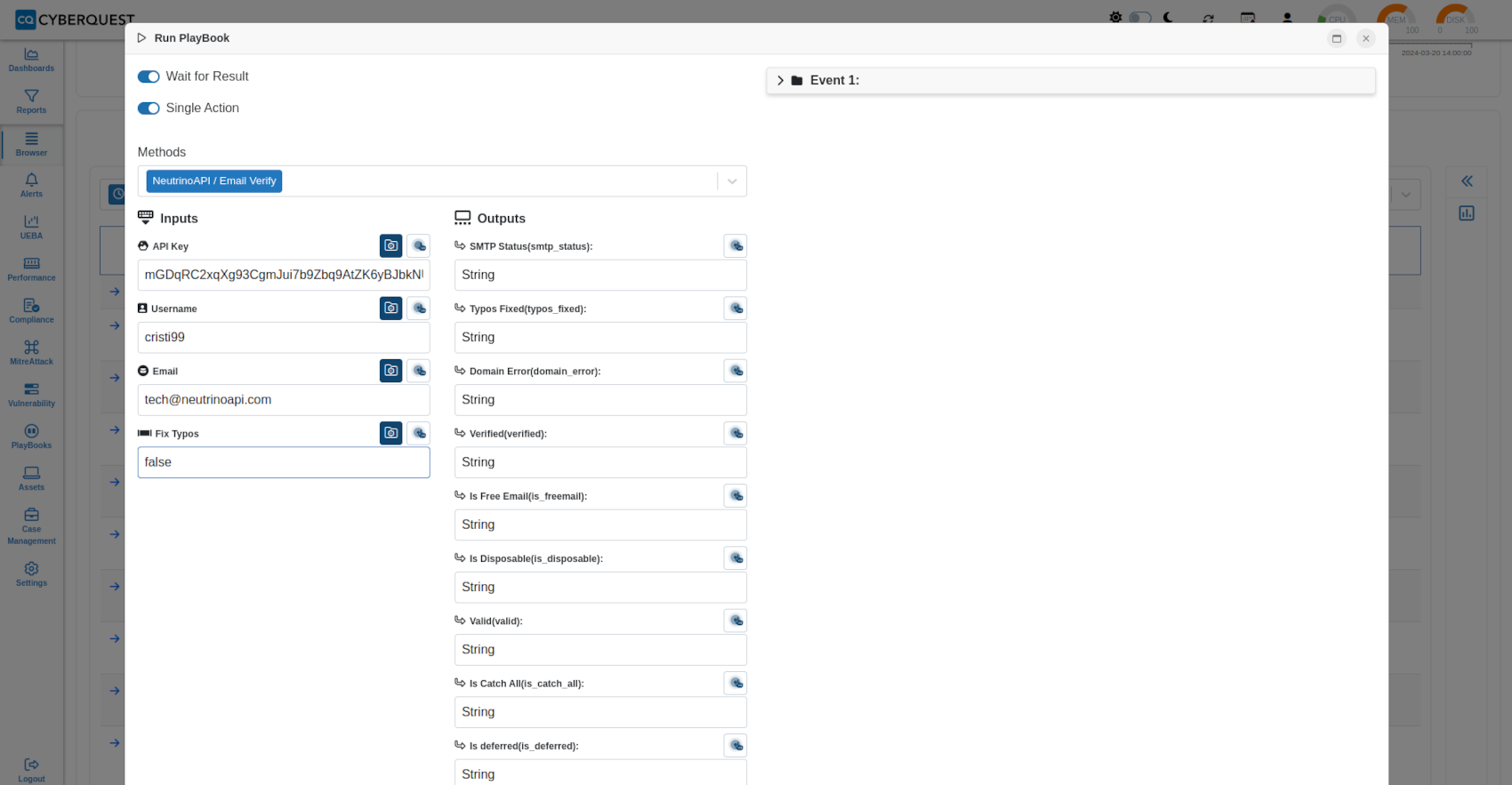Viewport: 1512px width, 785px height.
Task: Click the variable link icon for Email
Action: (x=419, y=371)
